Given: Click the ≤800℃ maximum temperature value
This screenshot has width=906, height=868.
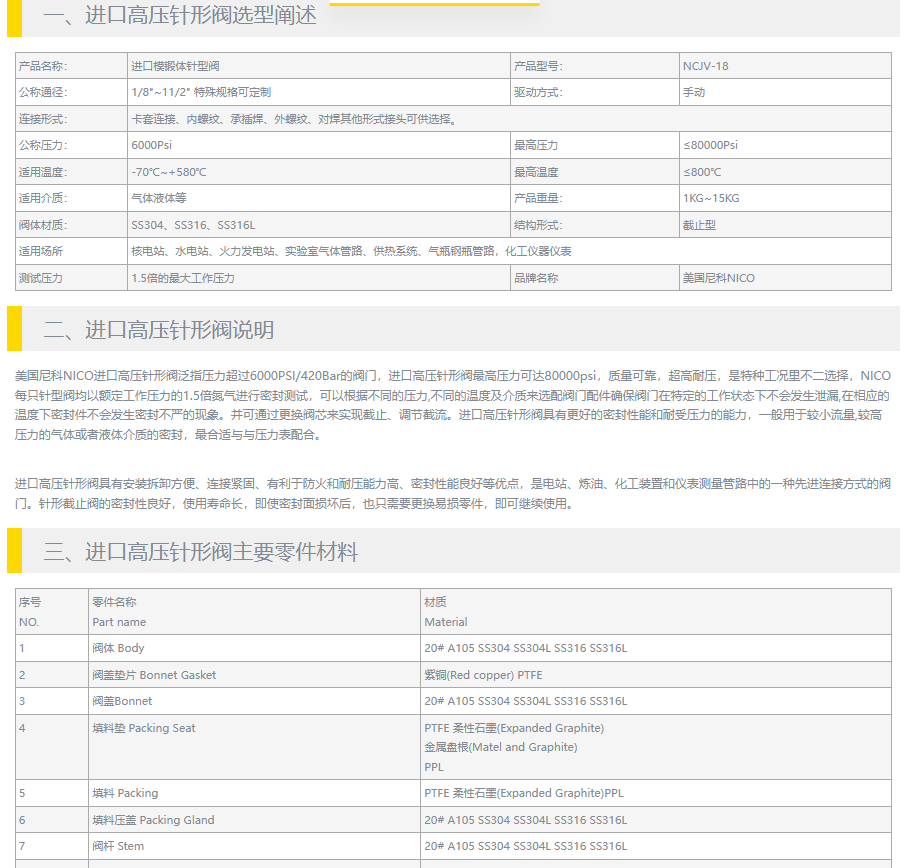Looking at the screenshot, I should [702, 172].
